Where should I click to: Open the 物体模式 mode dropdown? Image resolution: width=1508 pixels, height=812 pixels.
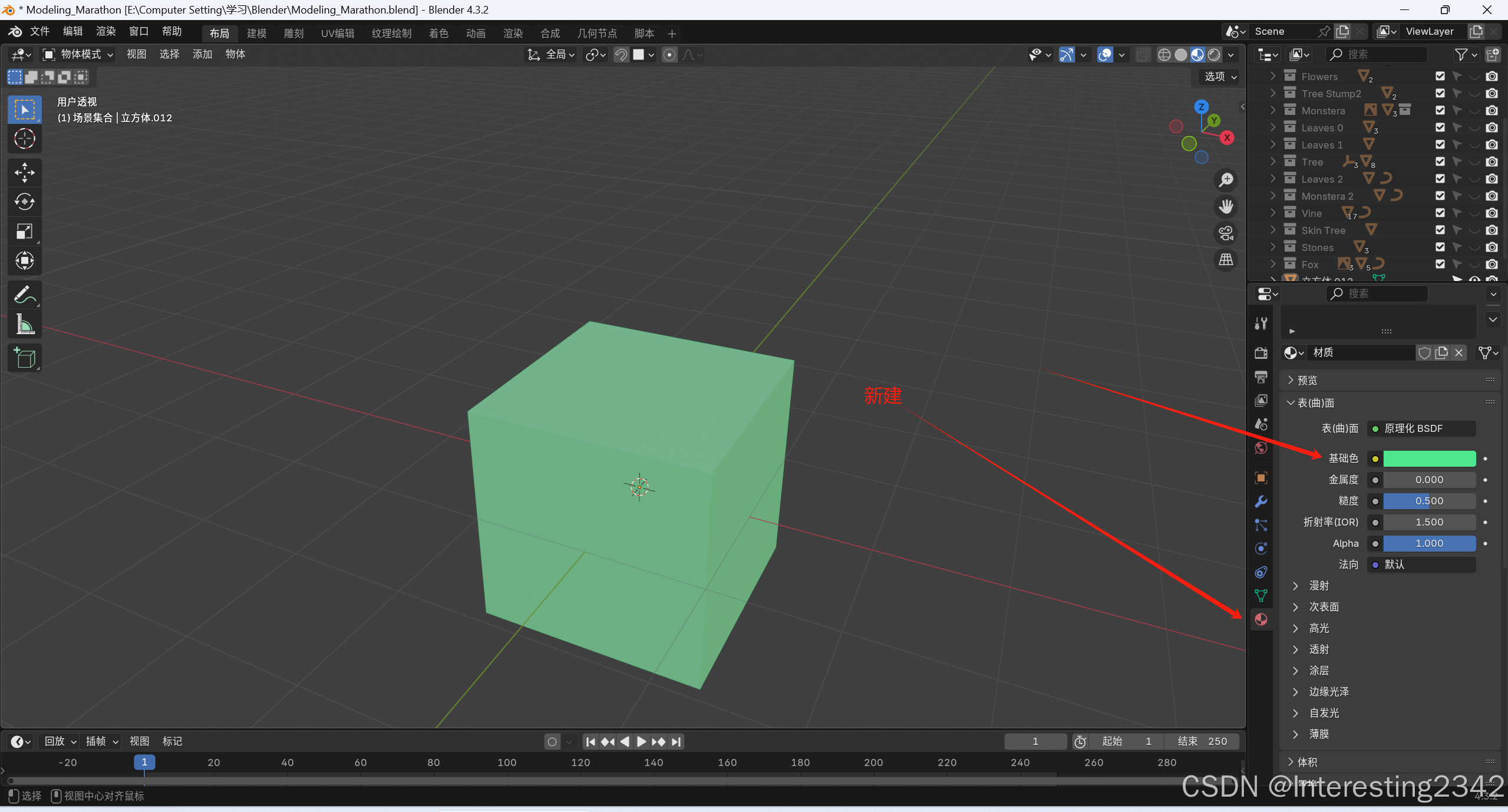pos(77,54)
